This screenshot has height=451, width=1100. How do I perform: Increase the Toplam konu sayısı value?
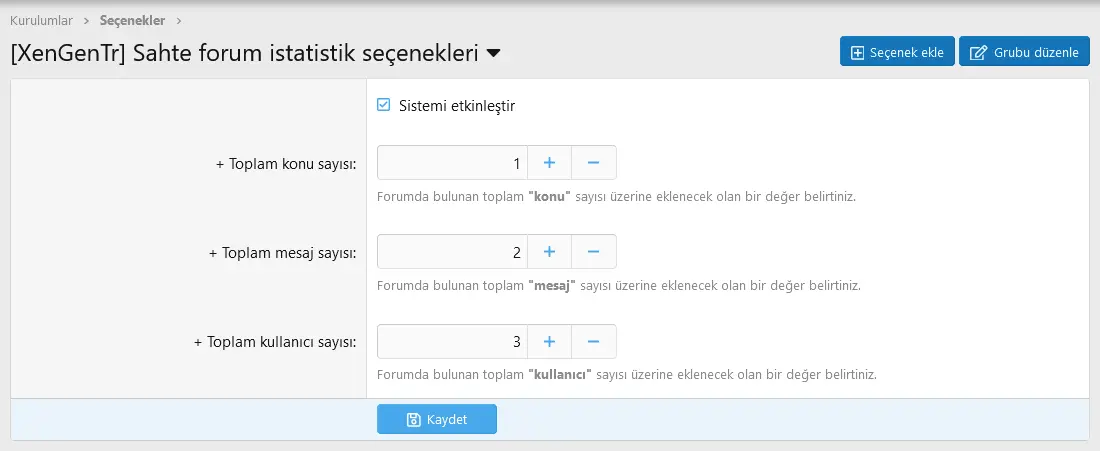549,163
